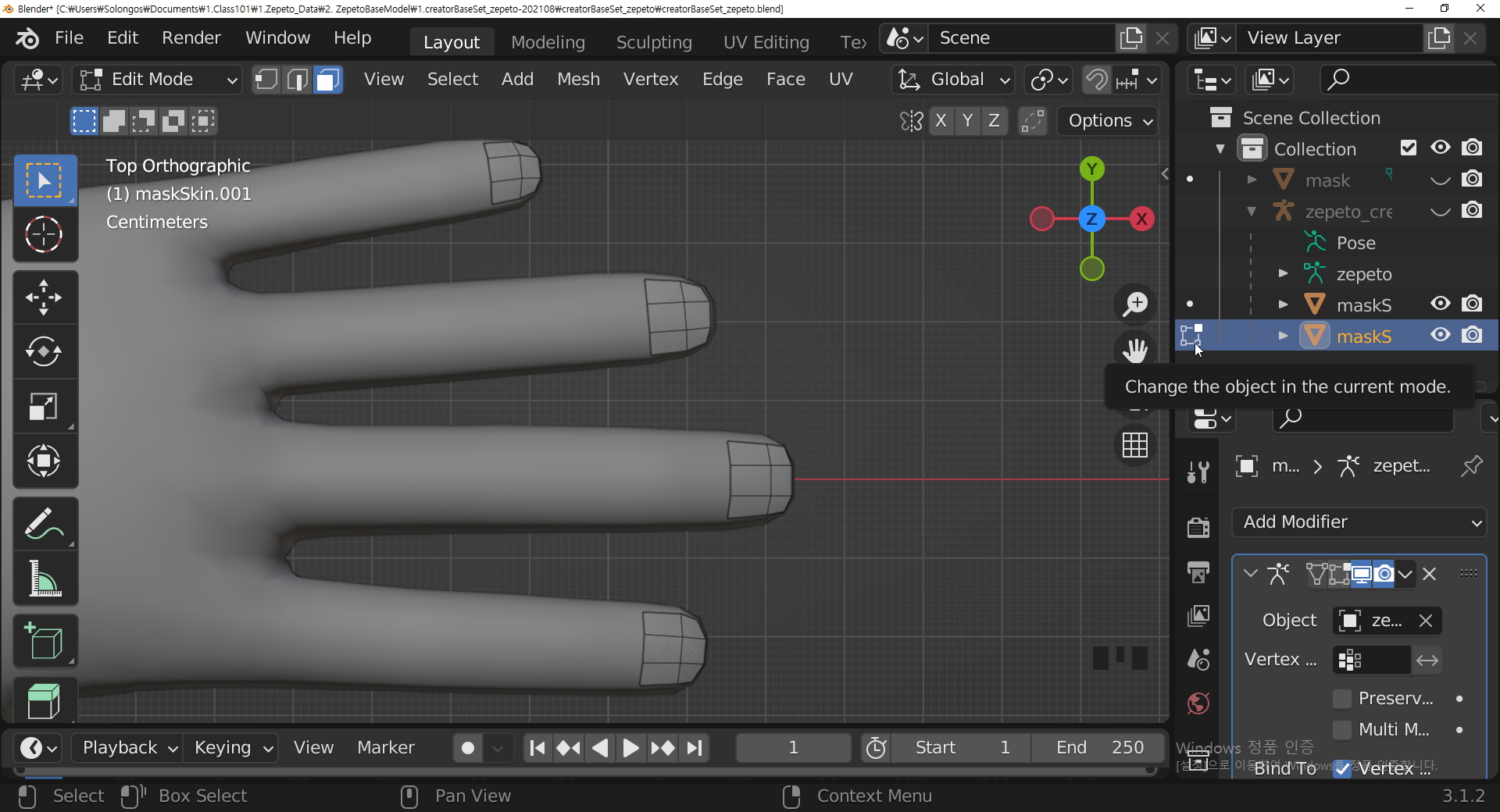Hide the highlighted maskS object in viewport

tap(1441, 335)
